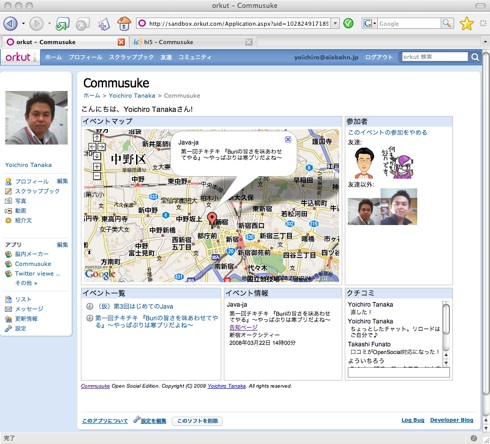
Task: Click the Twitter viewer app icon in sidebar
Action: click(x=8, y=274)
